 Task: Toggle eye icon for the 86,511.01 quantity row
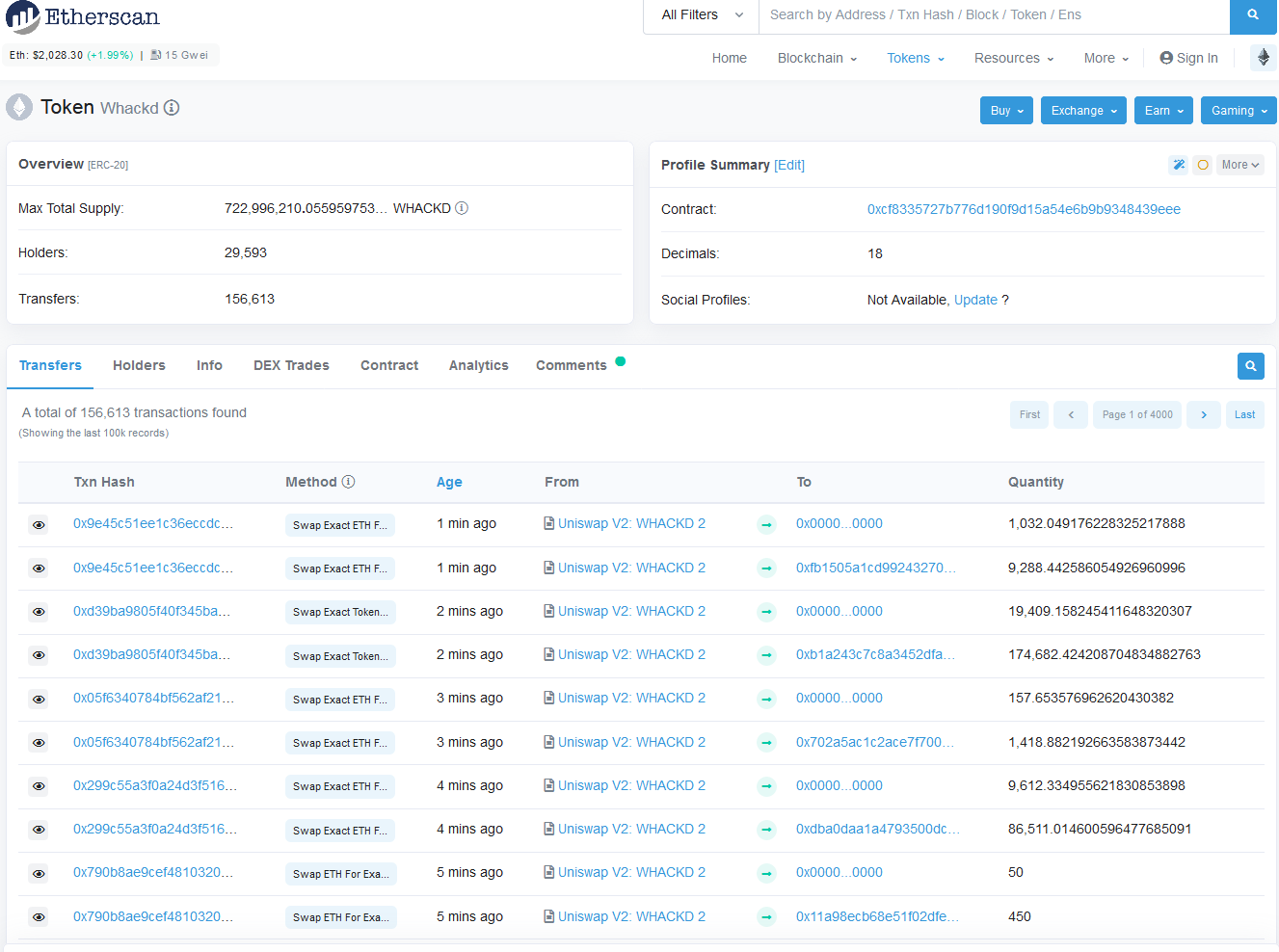click(x=39, y=830)
